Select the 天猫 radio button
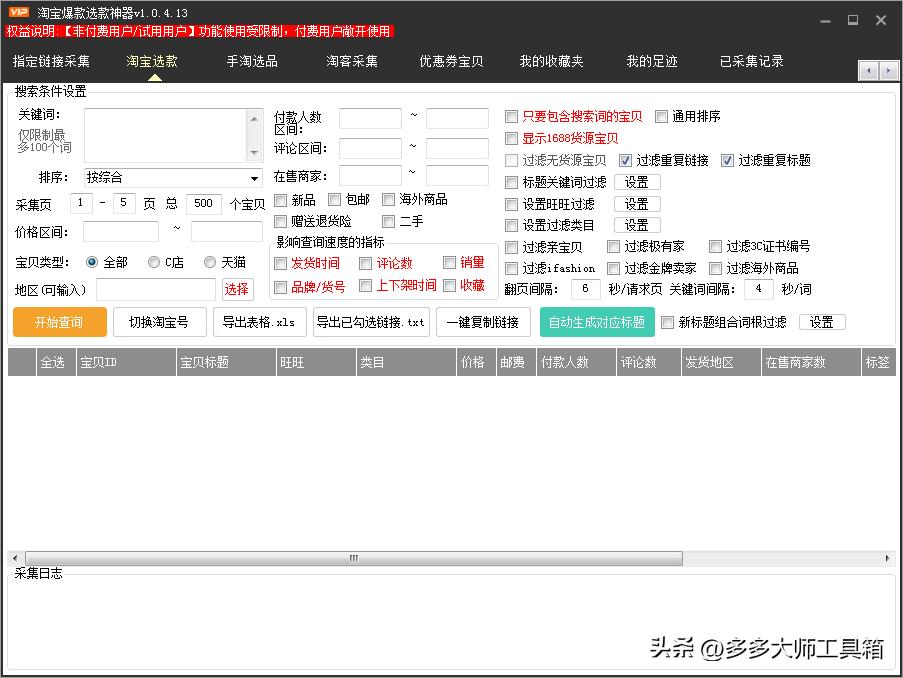 point(207,262)
